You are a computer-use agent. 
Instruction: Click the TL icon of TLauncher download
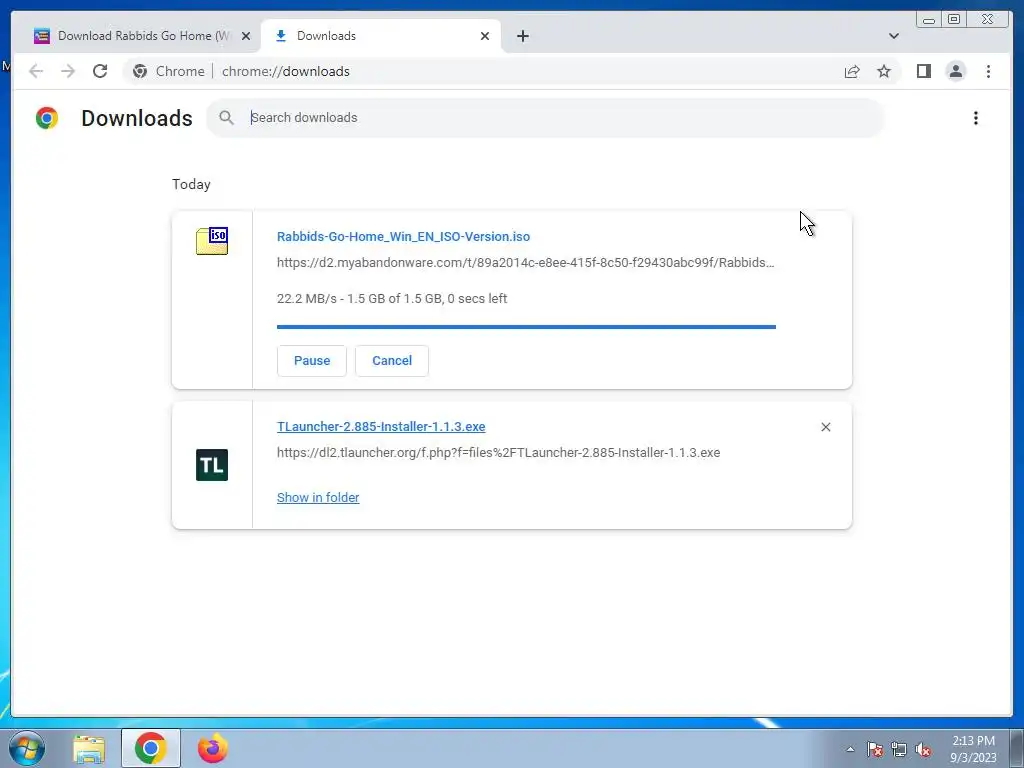[212, 465]
